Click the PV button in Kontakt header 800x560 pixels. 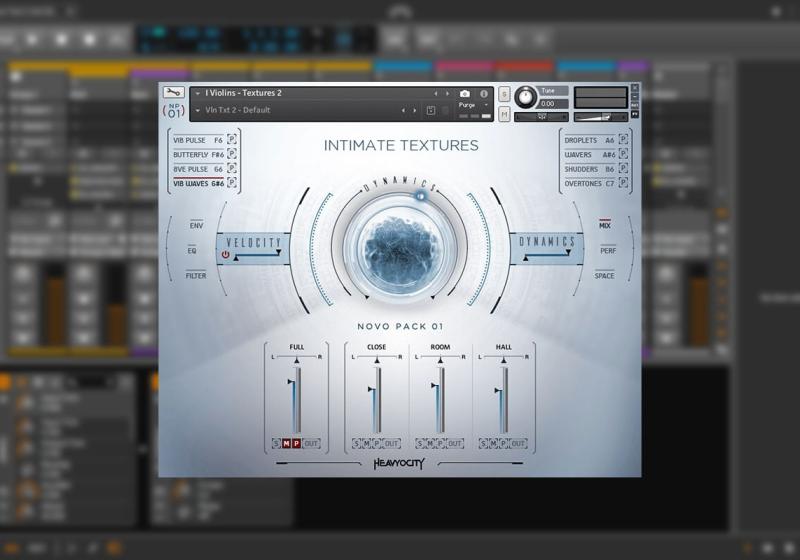pos(635,115)
